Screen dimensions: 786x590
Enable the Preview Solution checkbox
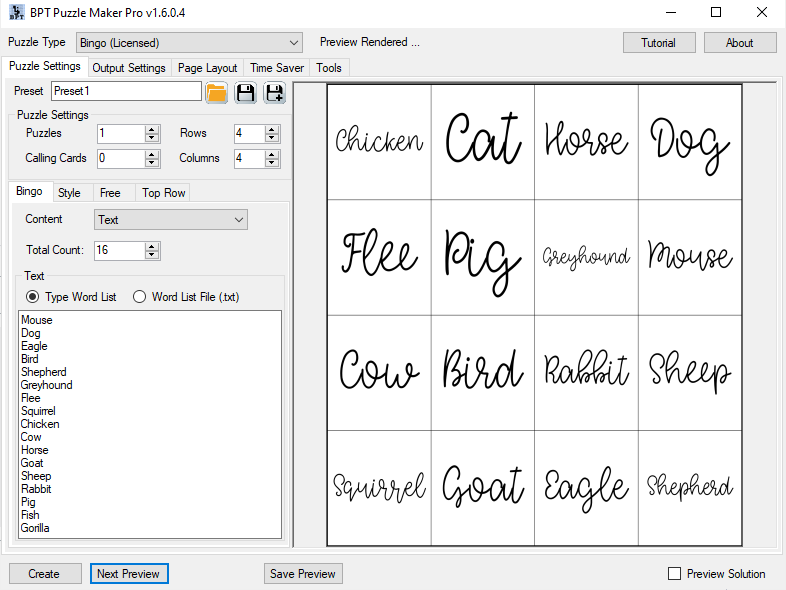[675, 573]
